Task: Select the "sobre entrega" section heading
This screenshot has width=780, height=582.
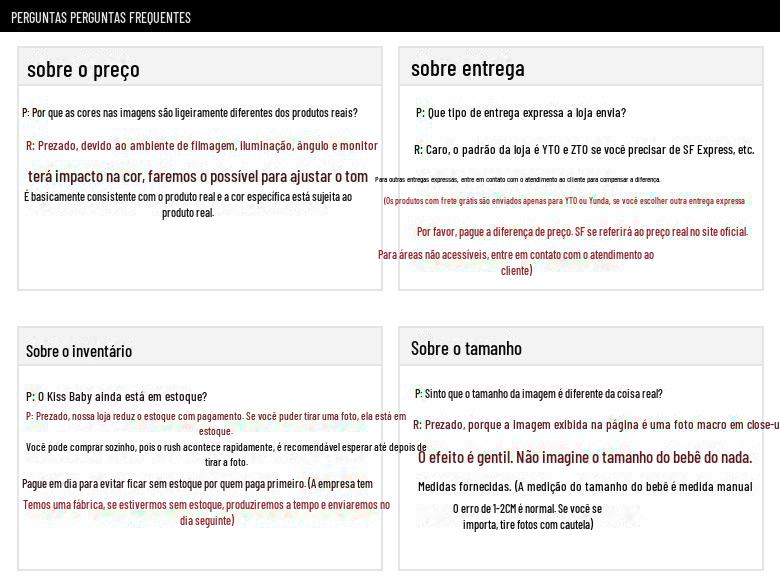Action: point(467,68)
